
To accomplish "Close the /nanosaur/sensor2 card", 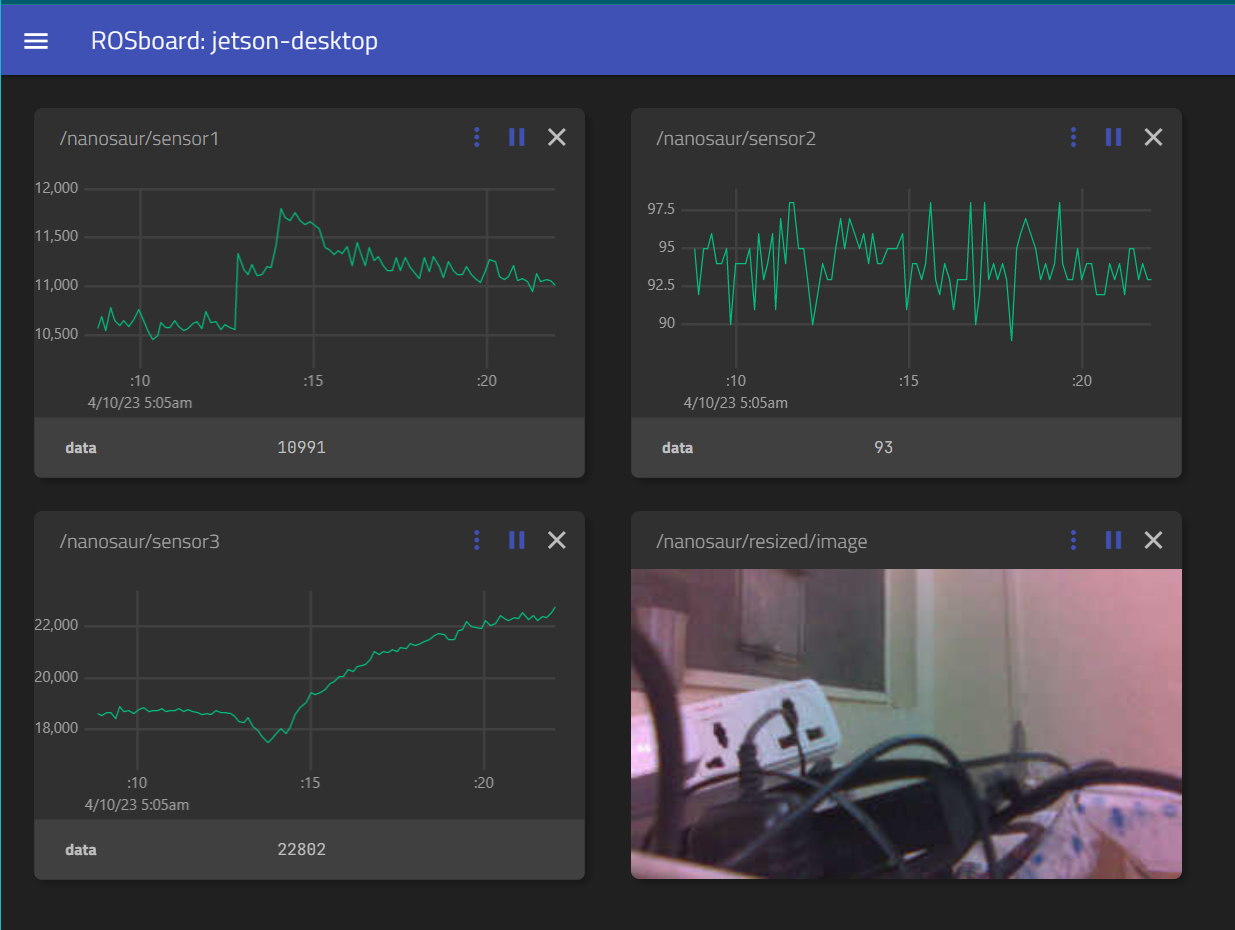I will pyautogui.click(x=1153, y=137).
